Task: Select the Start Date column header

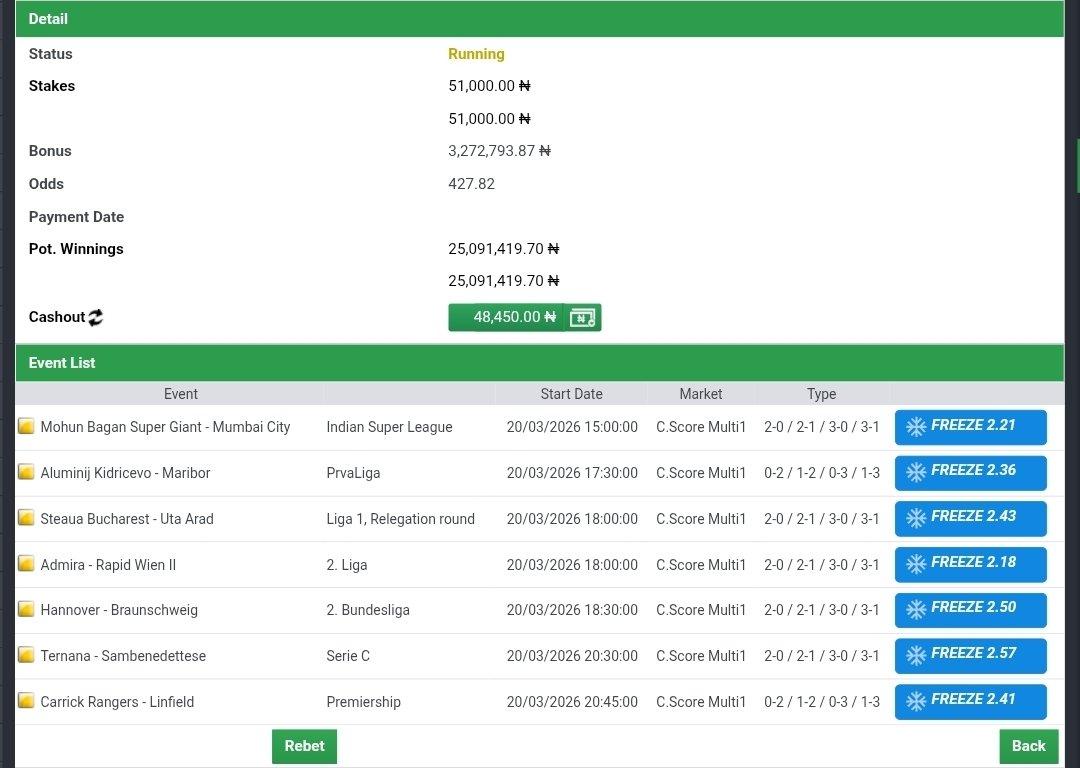Action: point(571,394)
